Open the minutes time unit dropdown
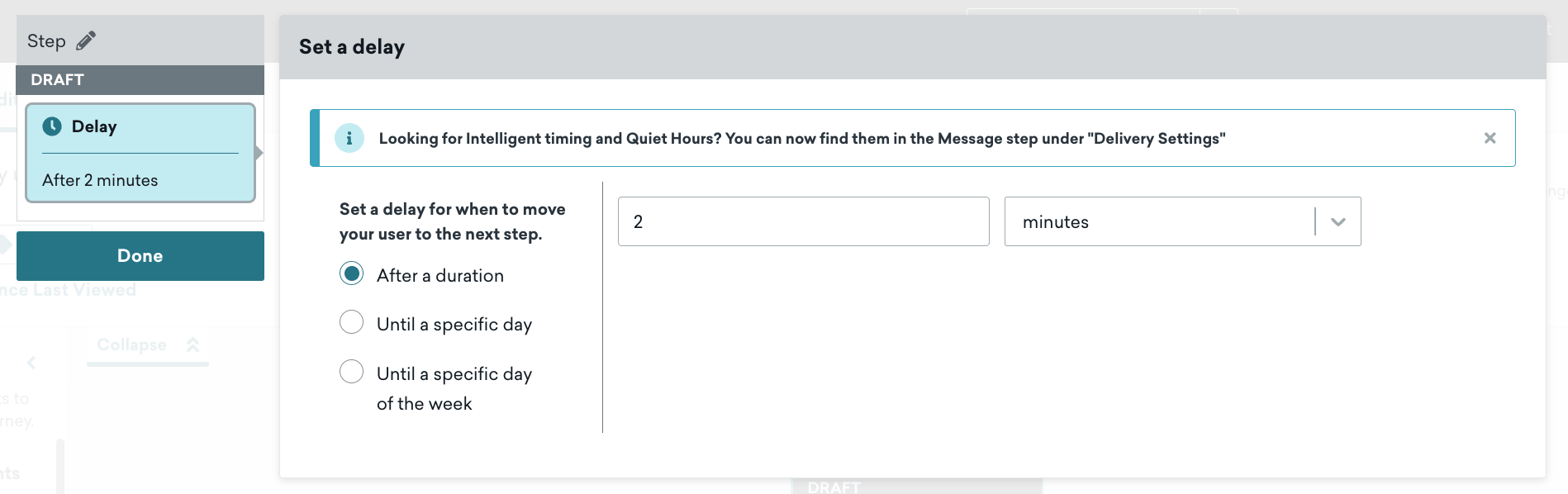1568x494 pixels. (x=1157, y=221)
